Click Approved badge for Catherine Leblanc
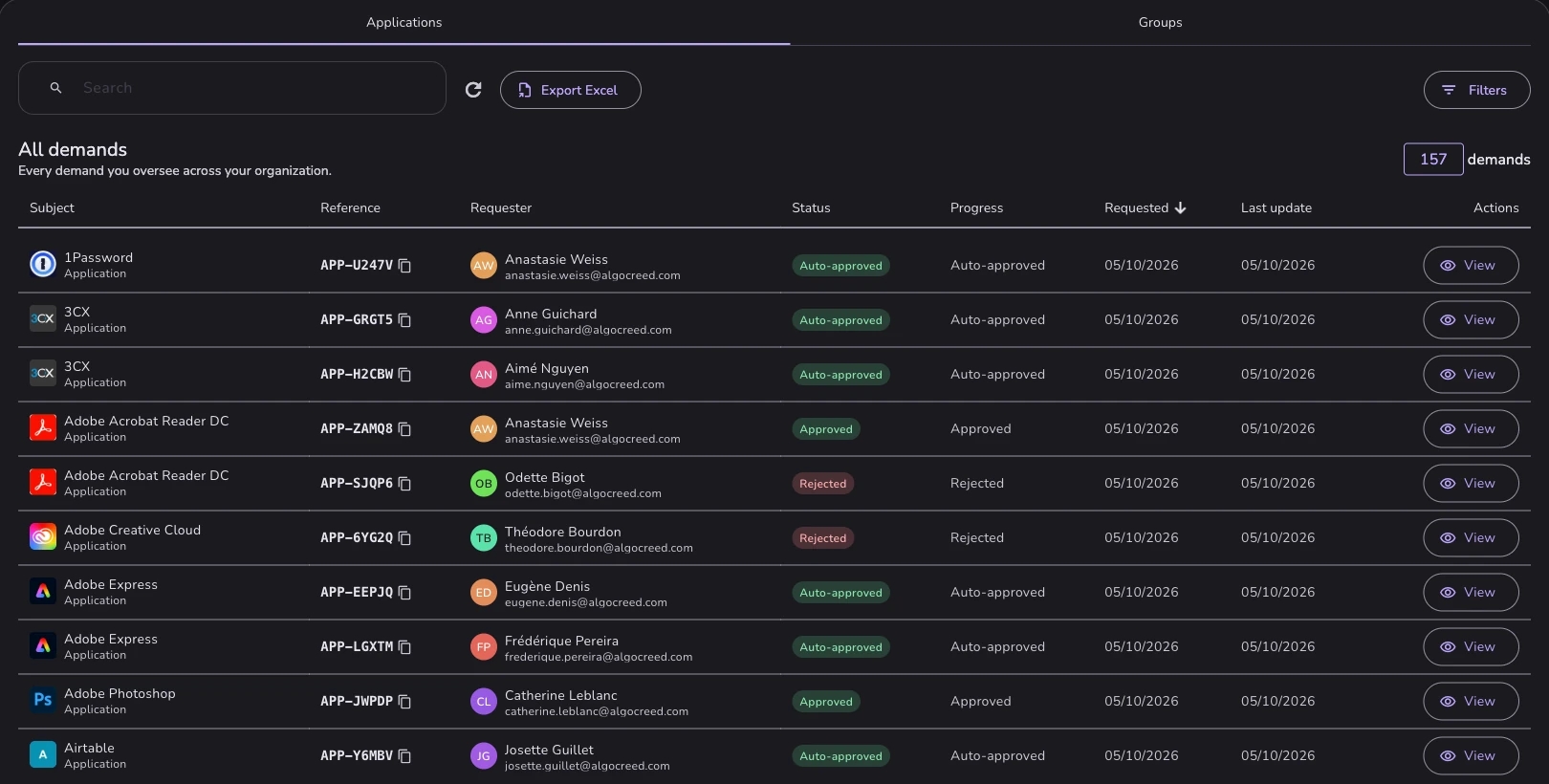Viewport: 1549px width, 784px height. [x=825, y=702]
